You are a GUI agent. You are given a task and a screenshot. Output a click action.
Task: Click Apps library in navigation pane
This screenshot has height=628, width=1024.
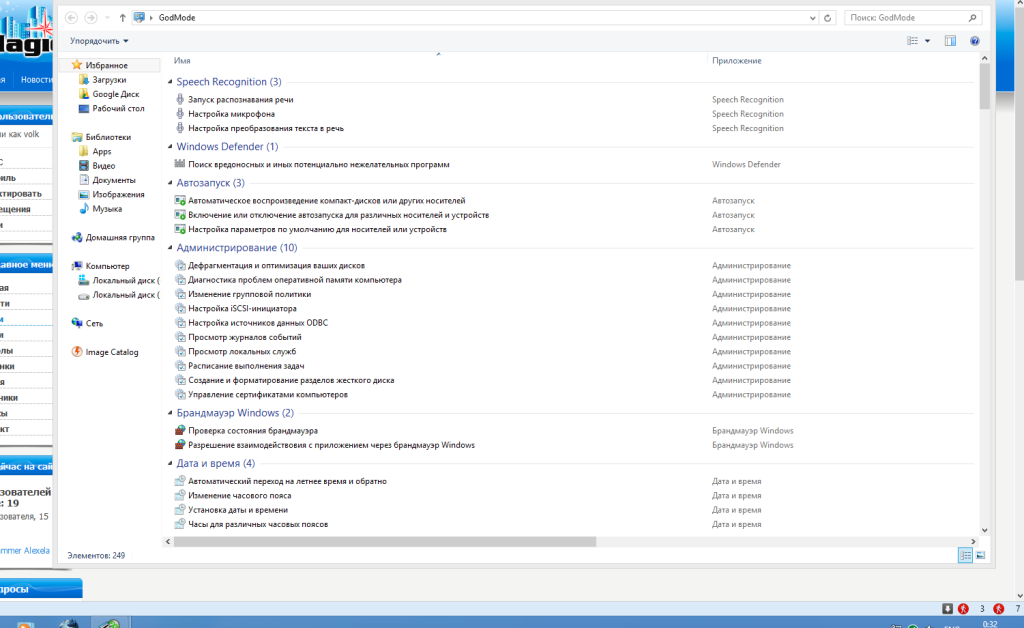(101, 151)
